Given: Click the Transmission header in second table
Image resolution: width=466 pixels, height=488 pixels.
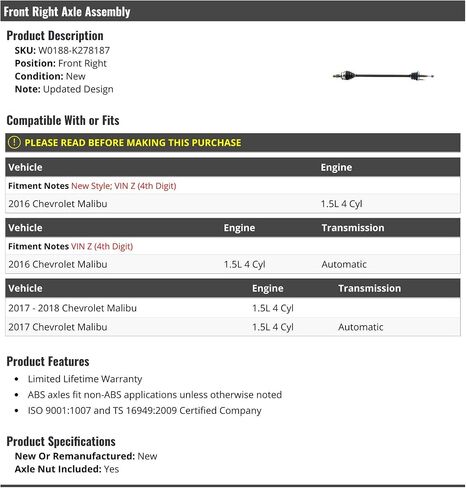Looking at the screenshot, I should [353, 228].
